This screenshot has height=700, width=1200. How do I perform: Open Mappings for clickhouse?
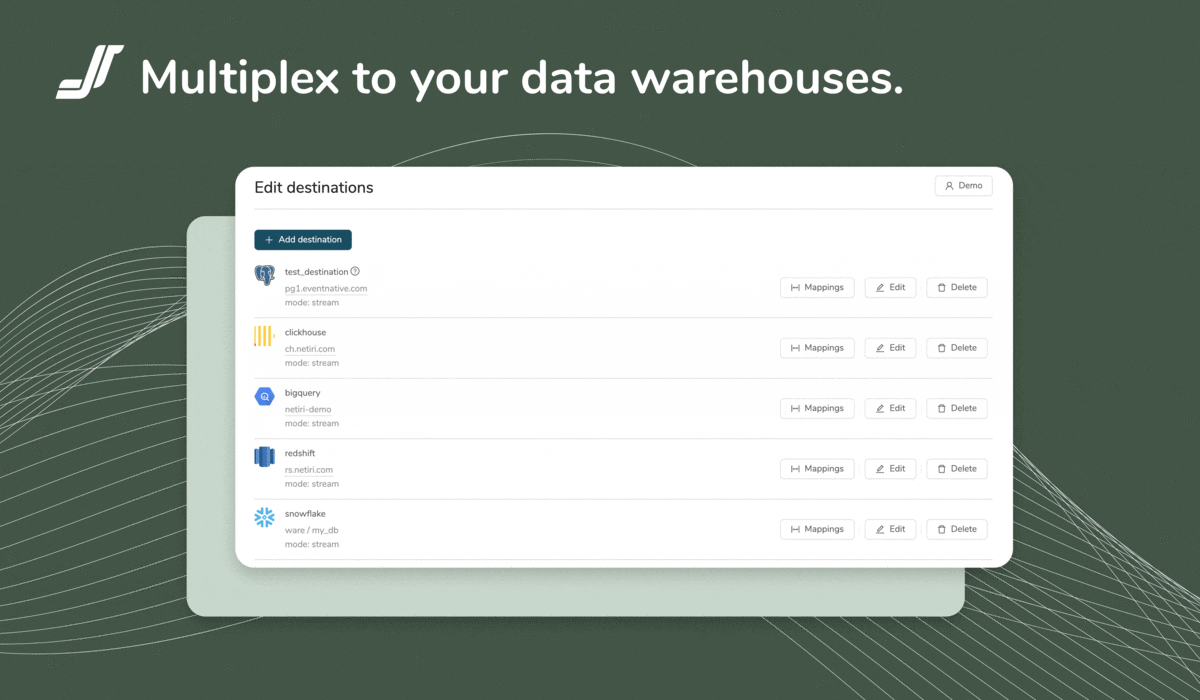pyautogui.click(x=817, y=348)
